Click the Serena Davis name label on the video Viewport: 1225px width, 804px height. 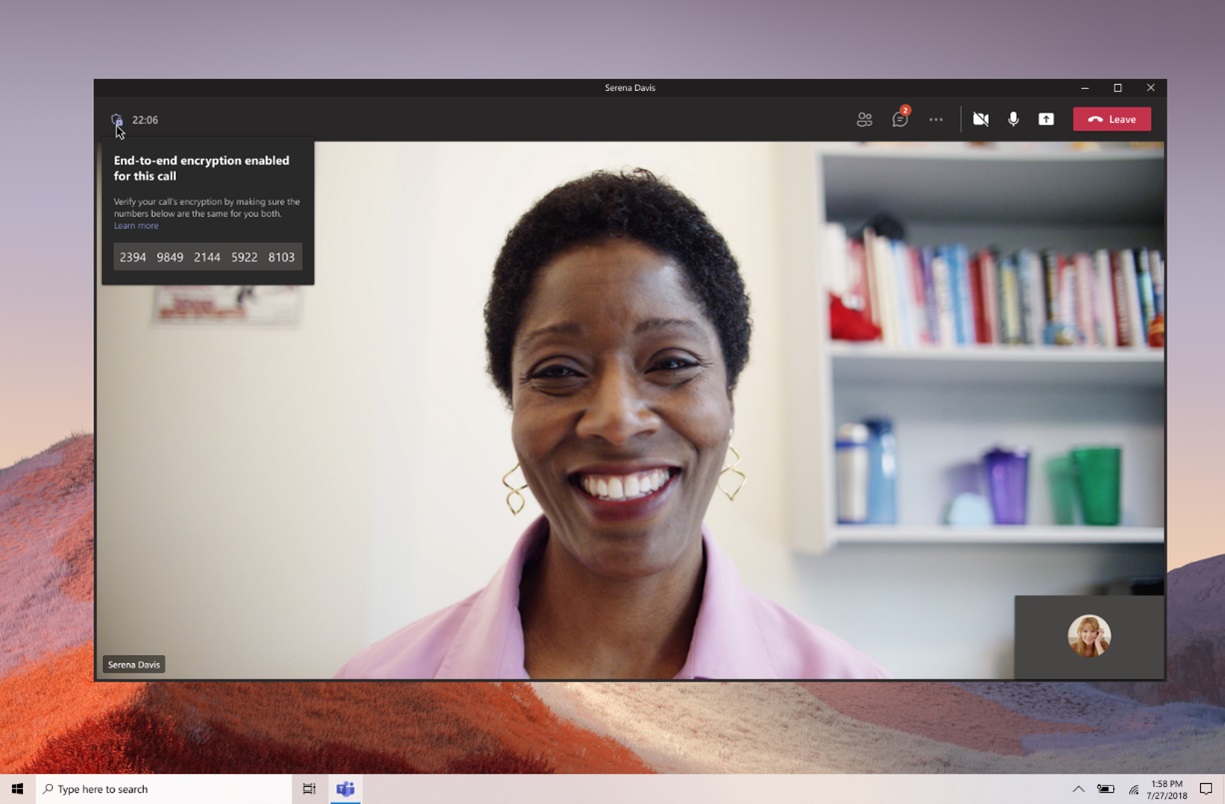coord(134,664)
